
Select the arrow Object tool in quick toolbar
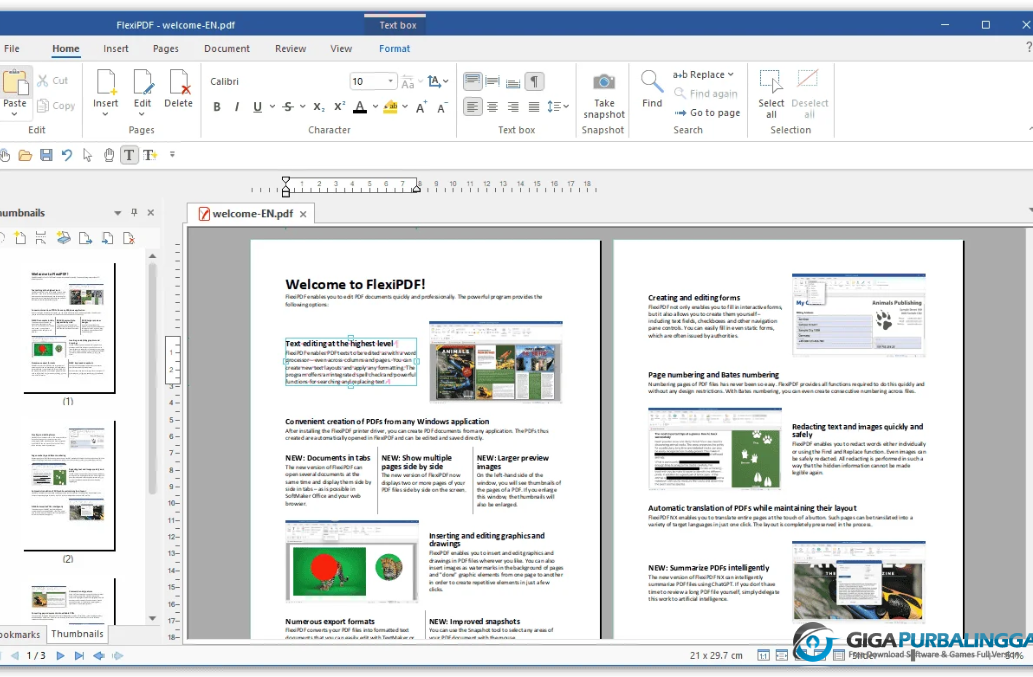87,155
